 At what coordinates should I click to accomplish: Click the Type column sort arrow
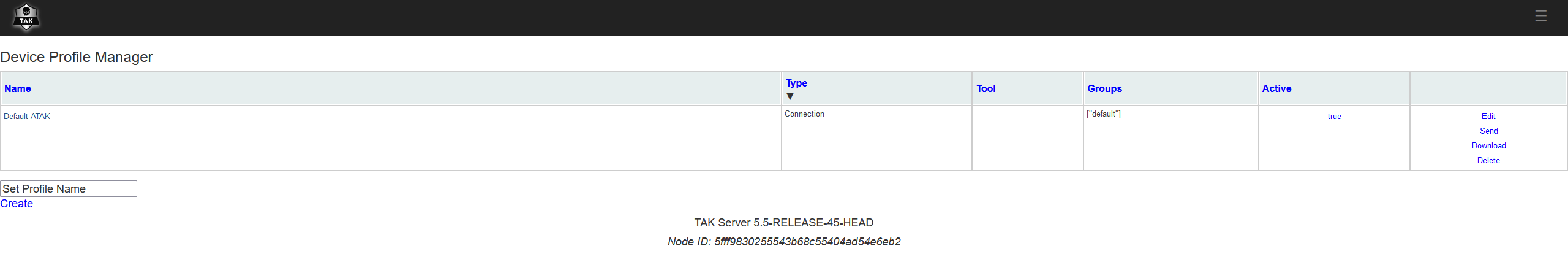click(790, 96)
